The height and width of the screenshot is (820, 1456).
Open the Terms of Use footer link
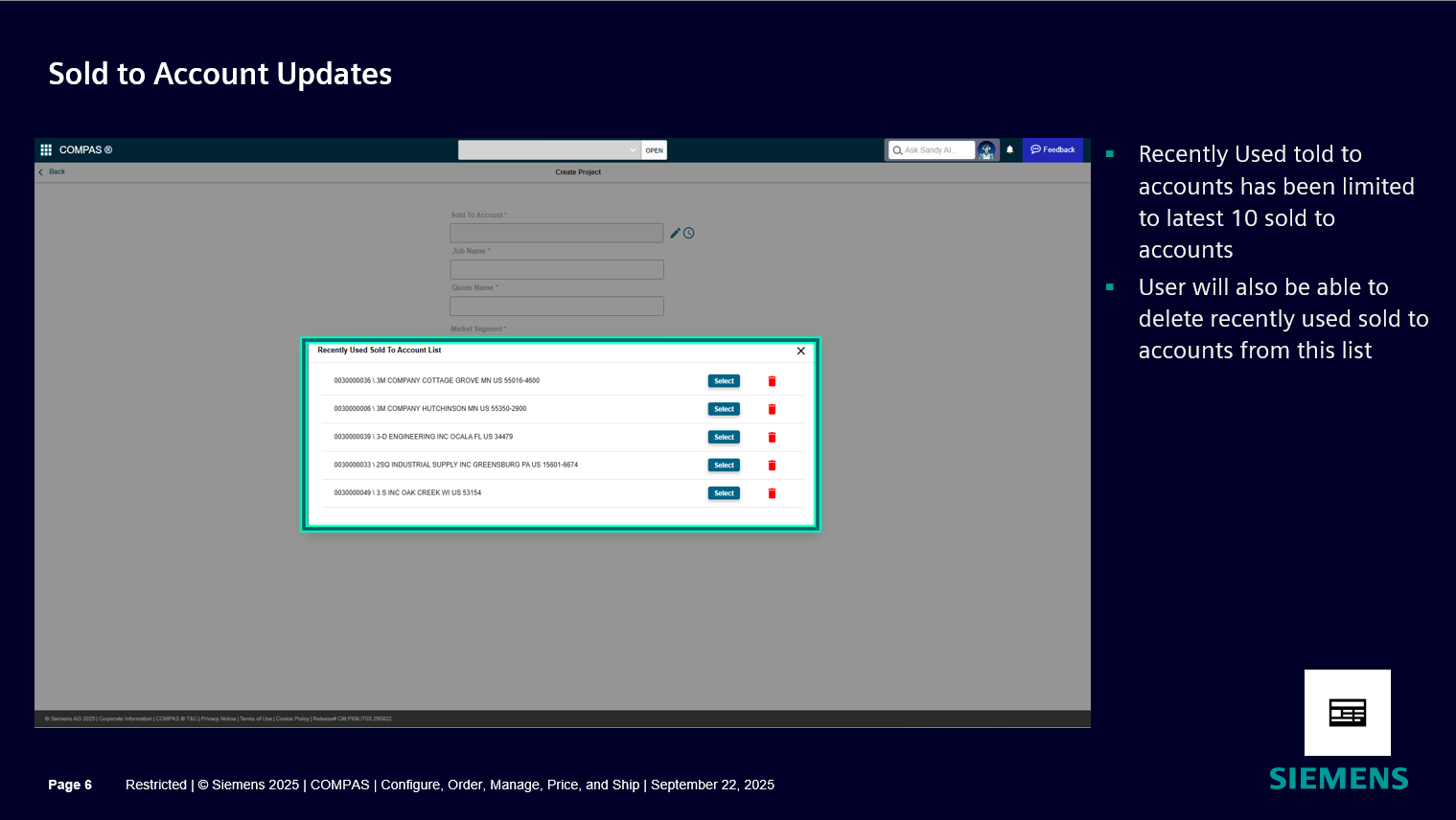click(x=256, y=718)
